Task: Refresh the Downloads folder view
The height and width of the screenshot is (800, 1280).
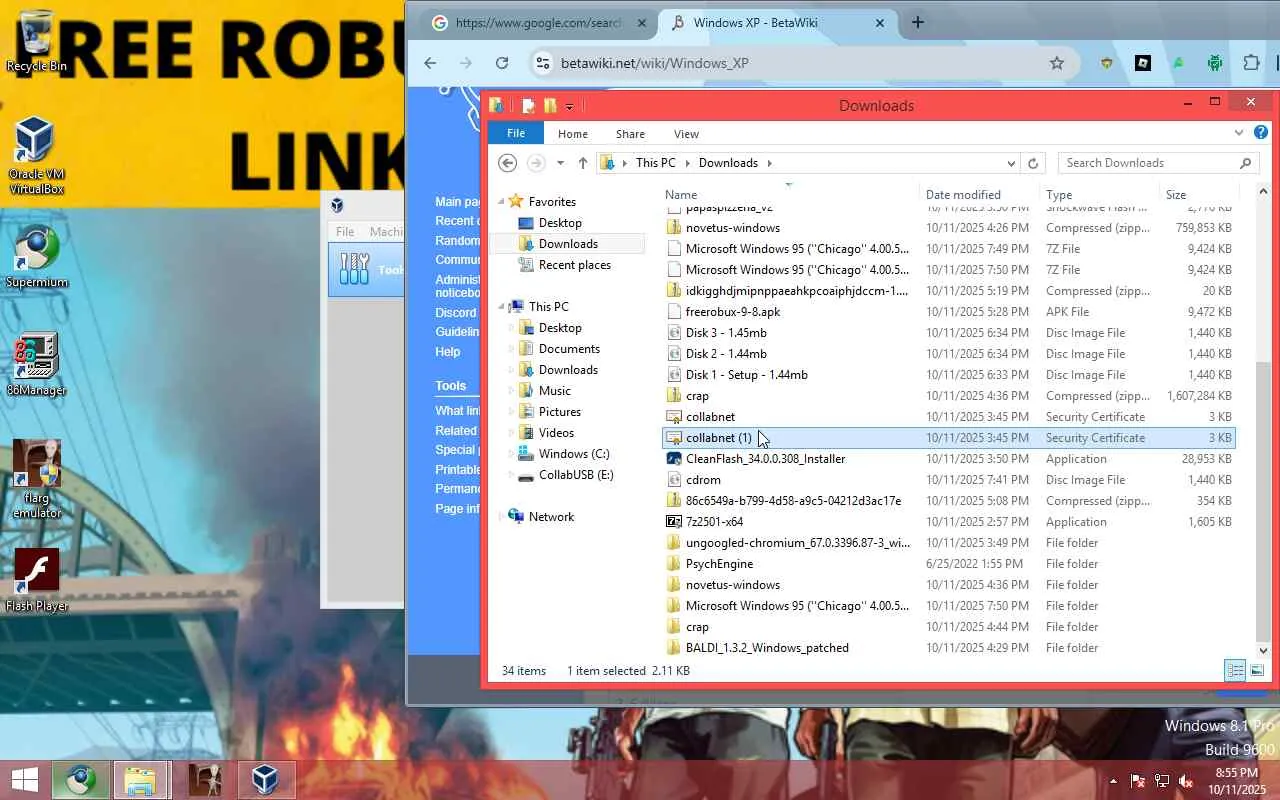Action: click(1034, 163)
